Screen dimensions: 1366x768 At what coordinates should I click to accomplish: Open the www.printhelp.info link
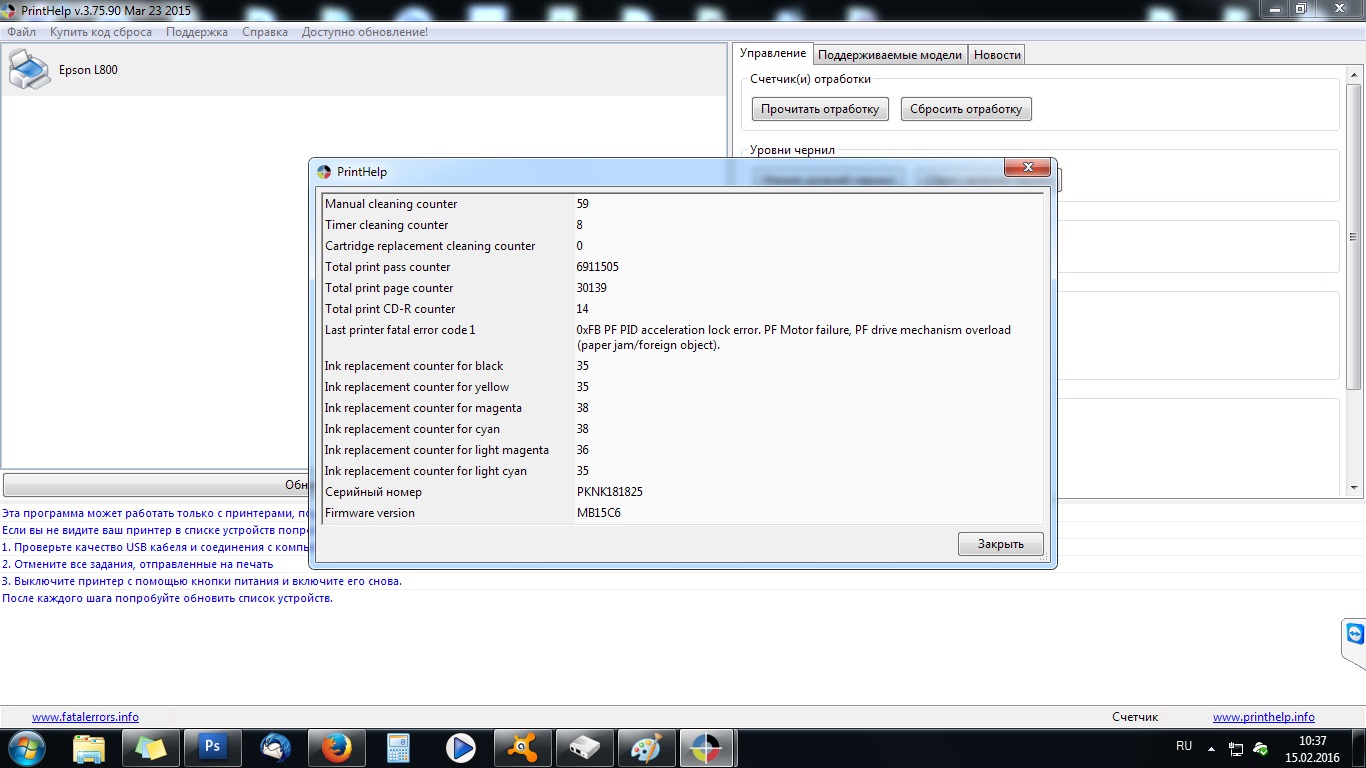[1264, 717]
